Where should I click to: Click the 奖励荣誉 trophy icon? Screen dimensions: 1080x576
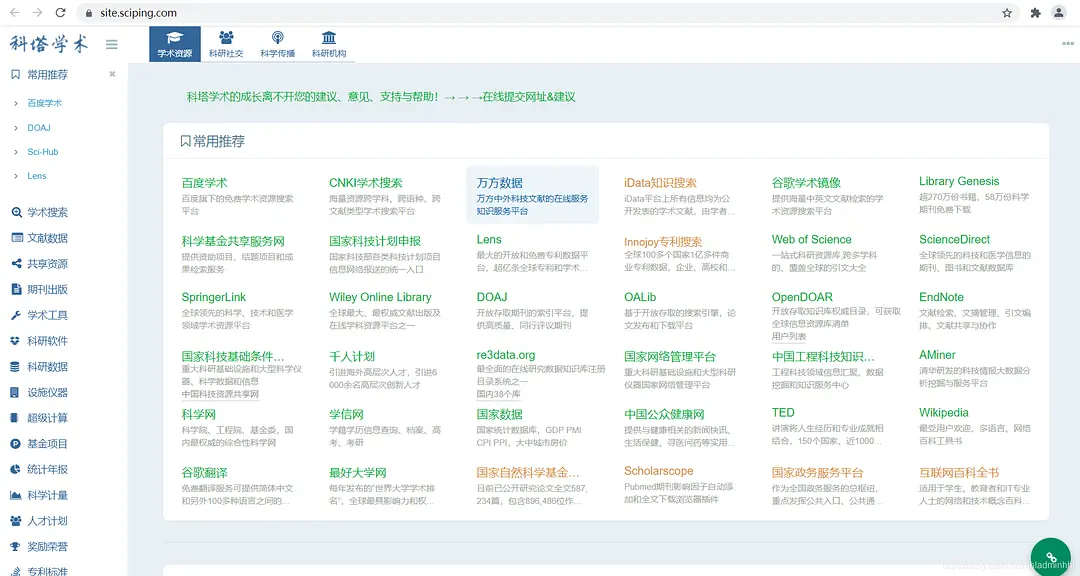coord(16,547)
